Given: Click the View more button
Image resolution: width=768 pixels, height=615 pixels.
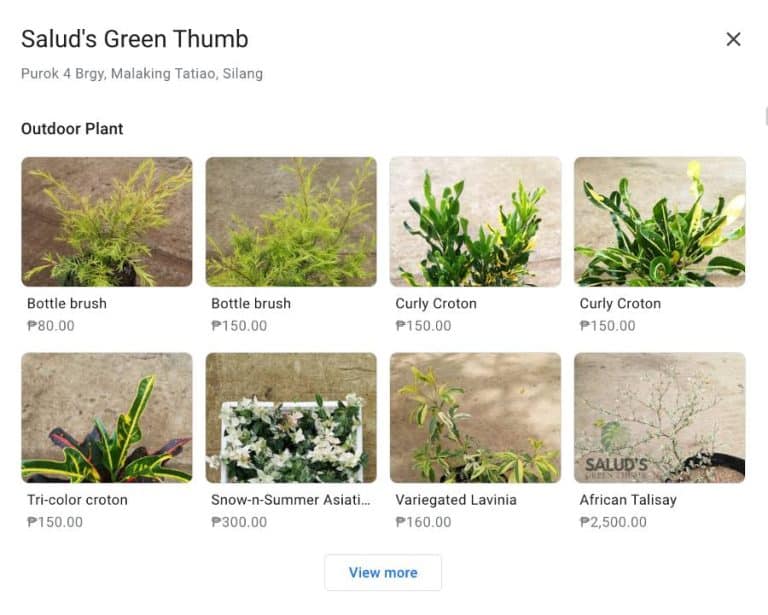Looking at the screenshot, I should (x=383, y=572).
